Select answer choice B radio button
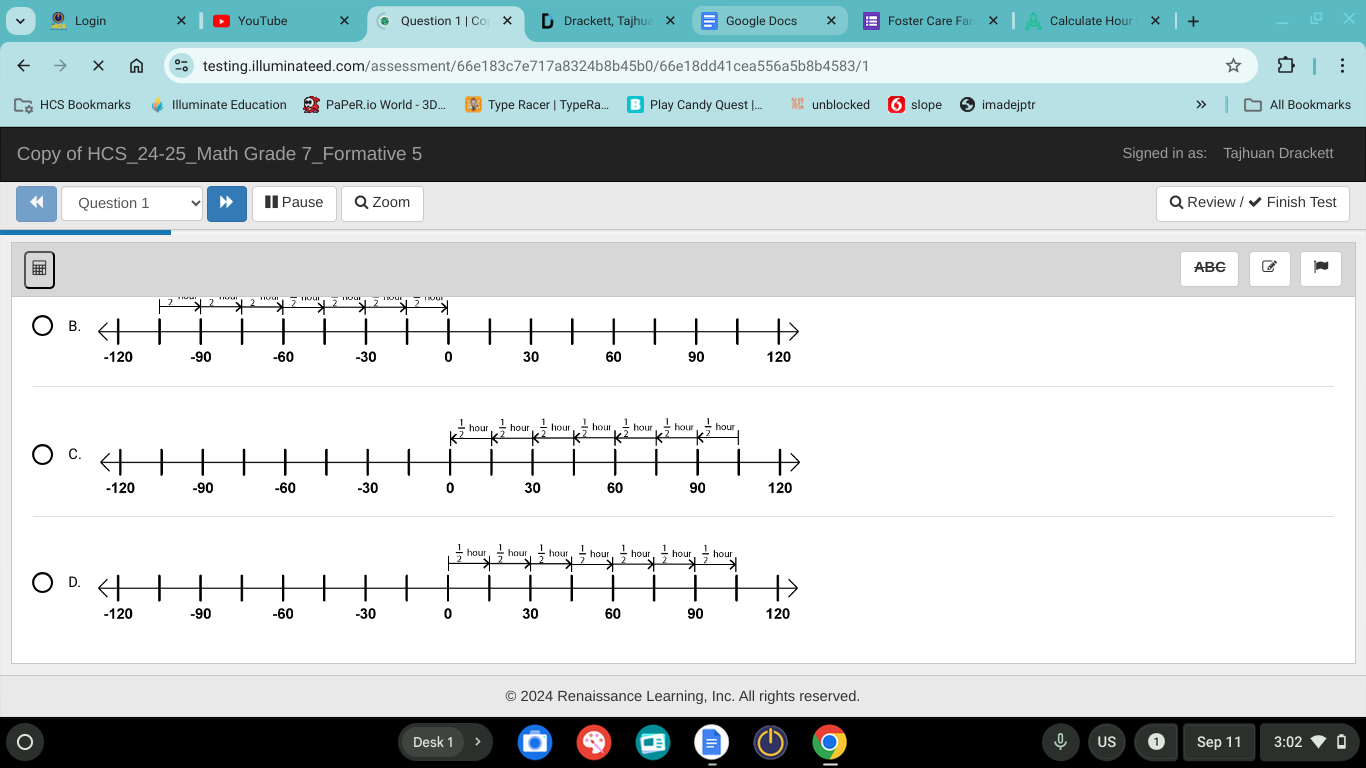 coord(43,326)
